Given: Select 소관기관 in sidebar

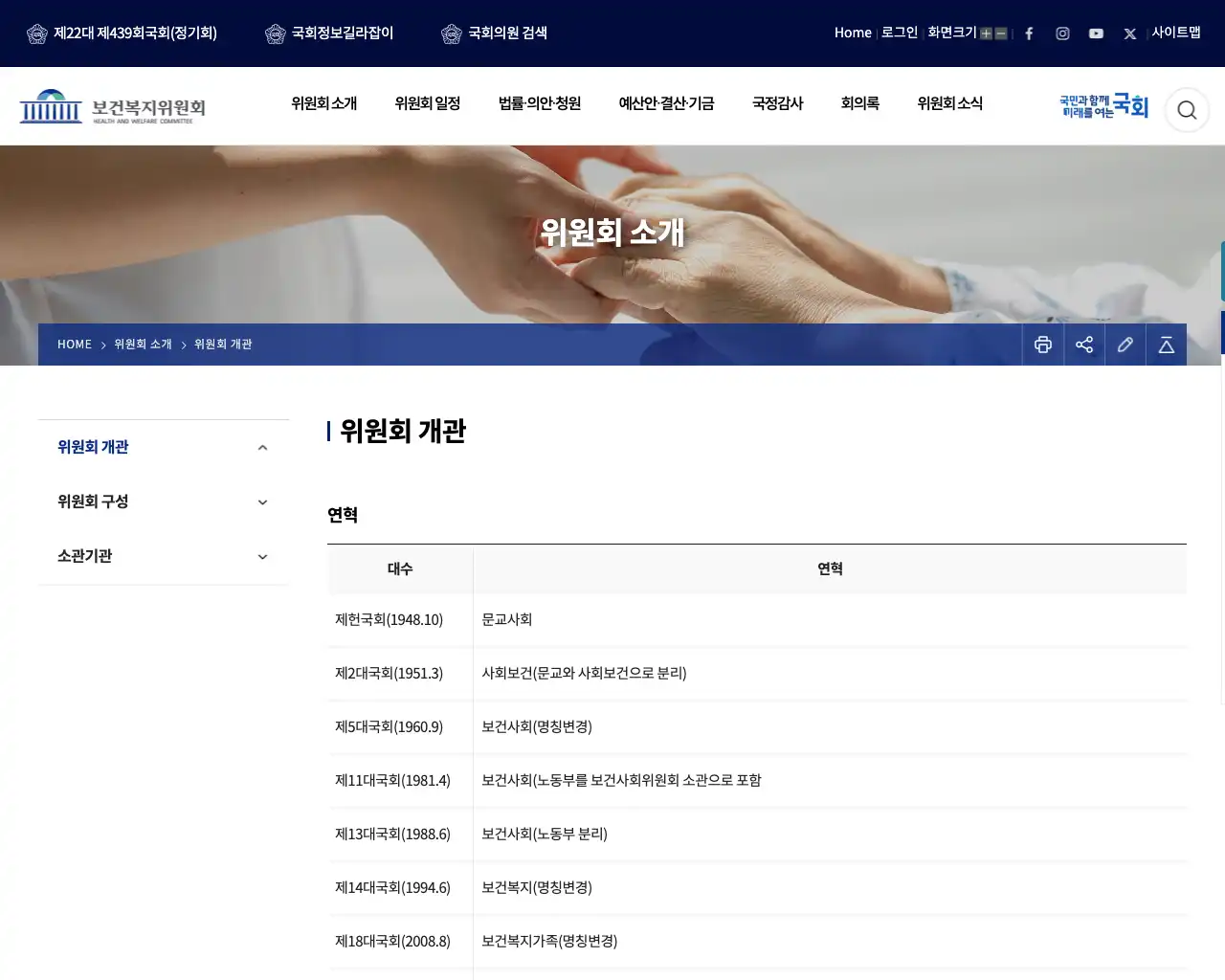Looking at the screenshot, I should [x=85, y=556].
